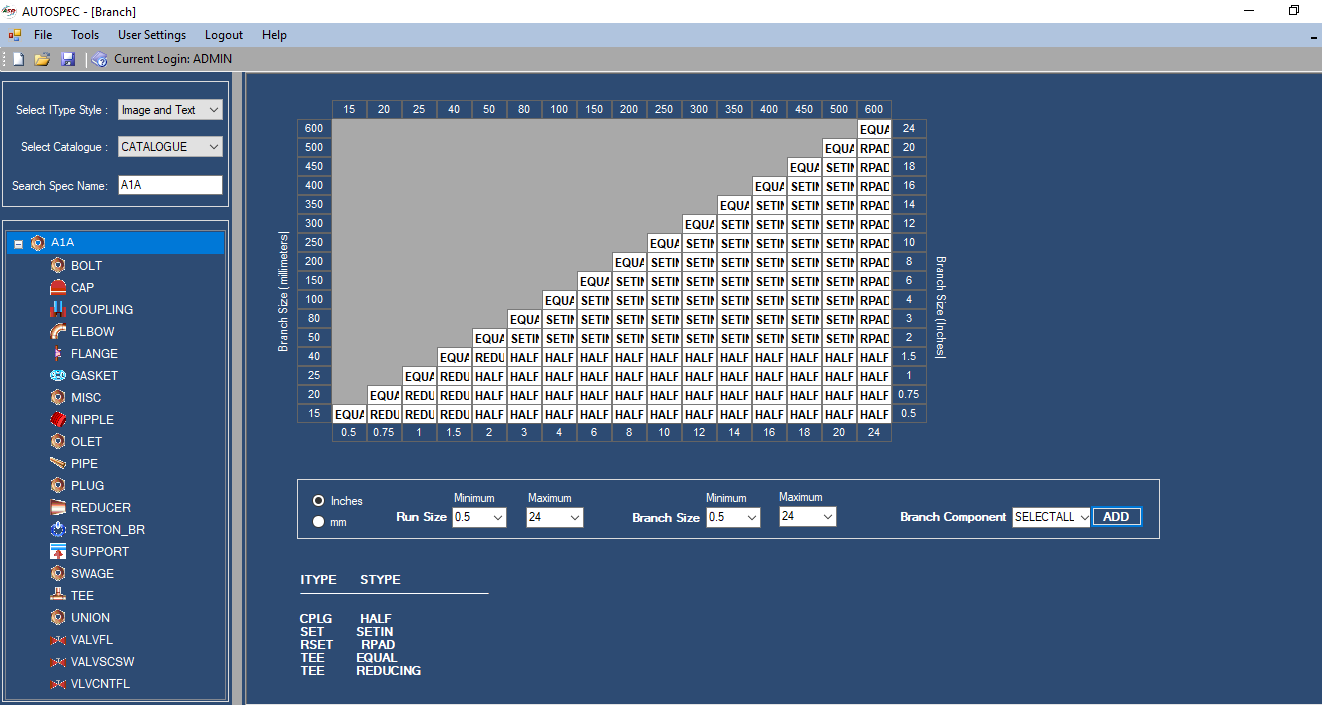Open the User Settings menu

pyautogui.click(x=152, y=35)
